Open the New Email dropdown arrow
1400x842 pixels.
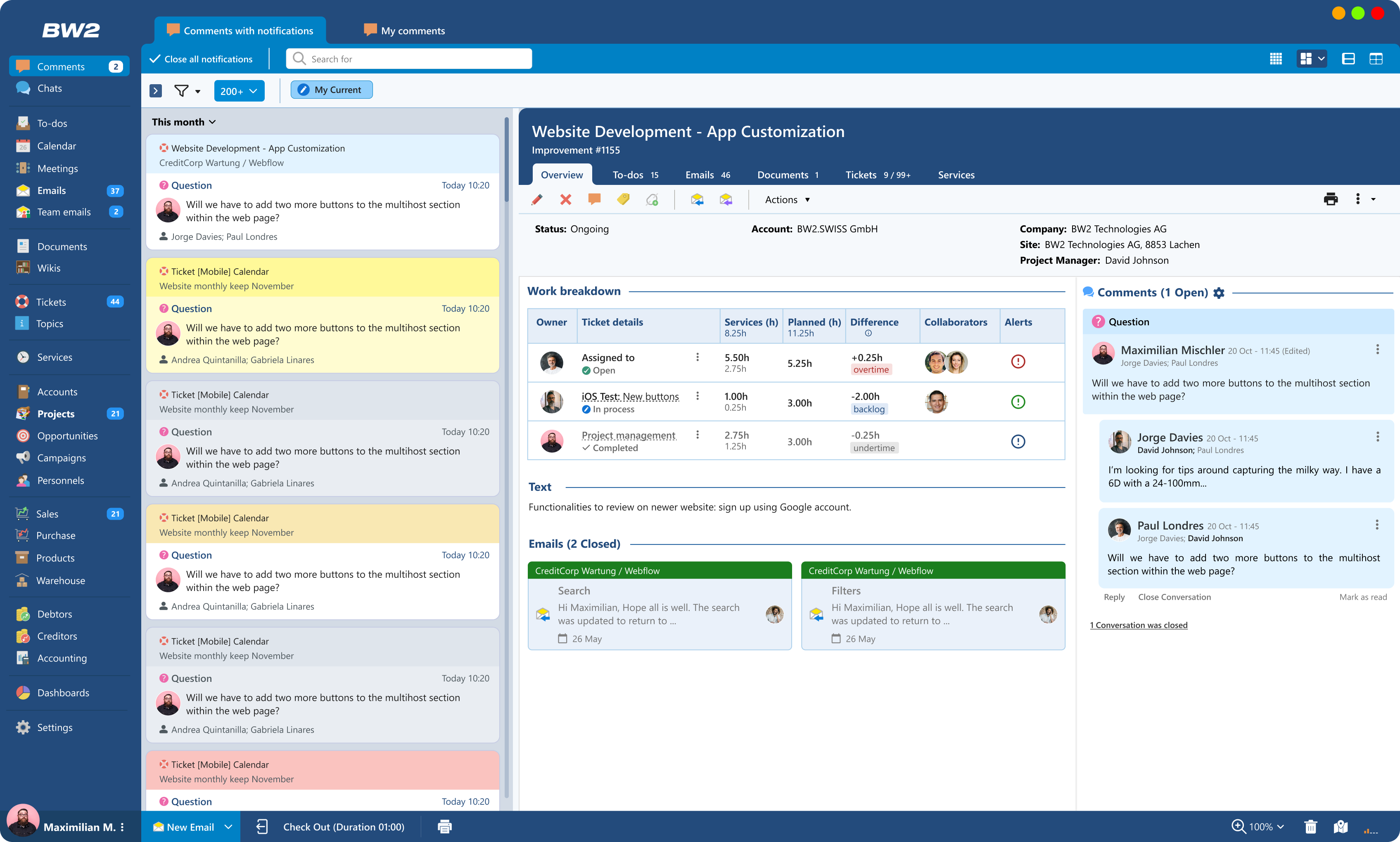pyautogui.click(x=228, y=827)
